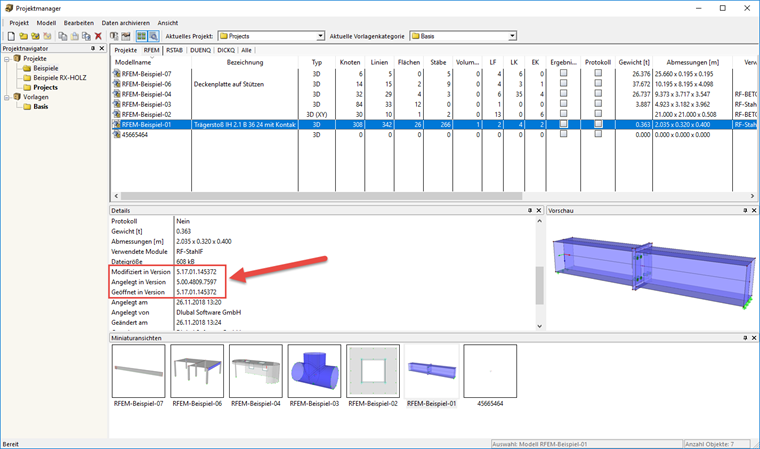Image resolution: width=760 pixels, height=449 pixels.
Task: Toggle Protokoll checkbox for 45665464 row
Action: point(598,134)
